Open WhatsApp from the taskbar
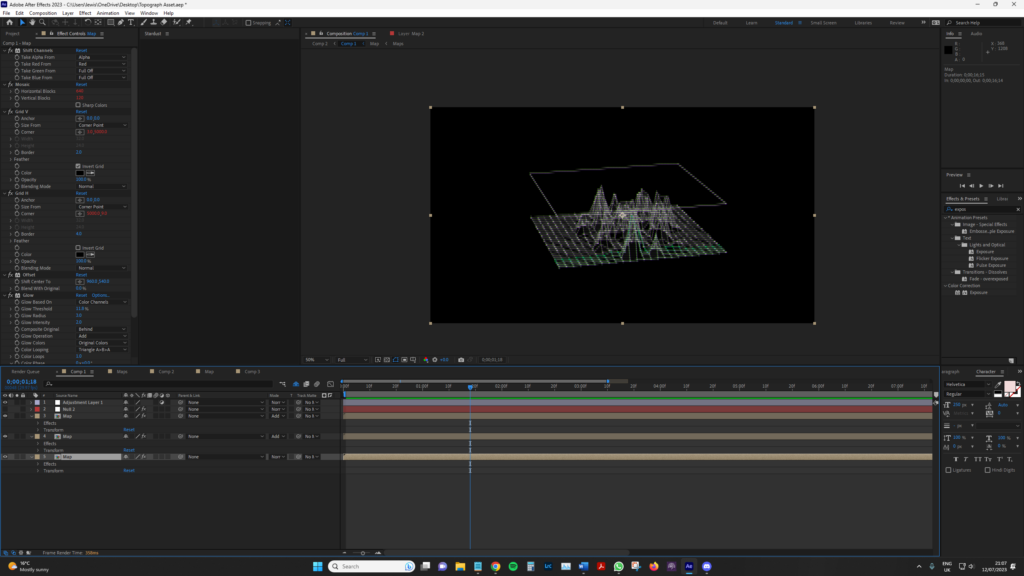 (618, 566)
